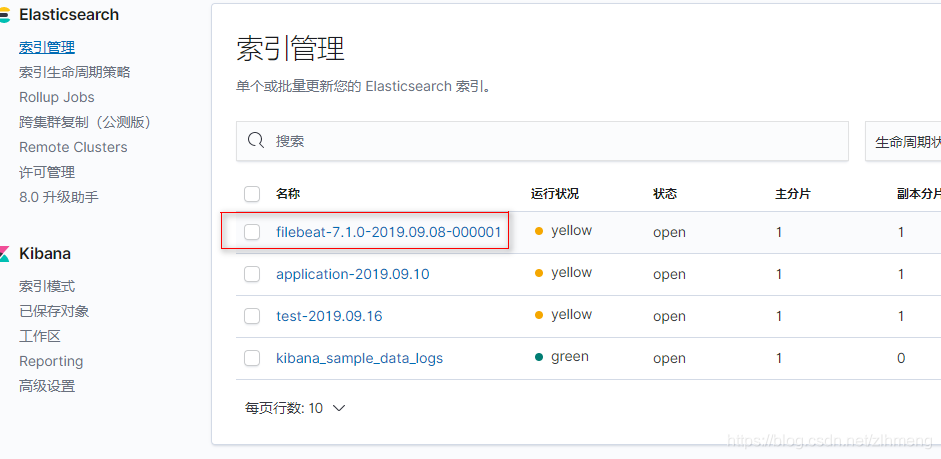Click yellow health status in filebeat row
941x459 pixels.
point(563,230)
